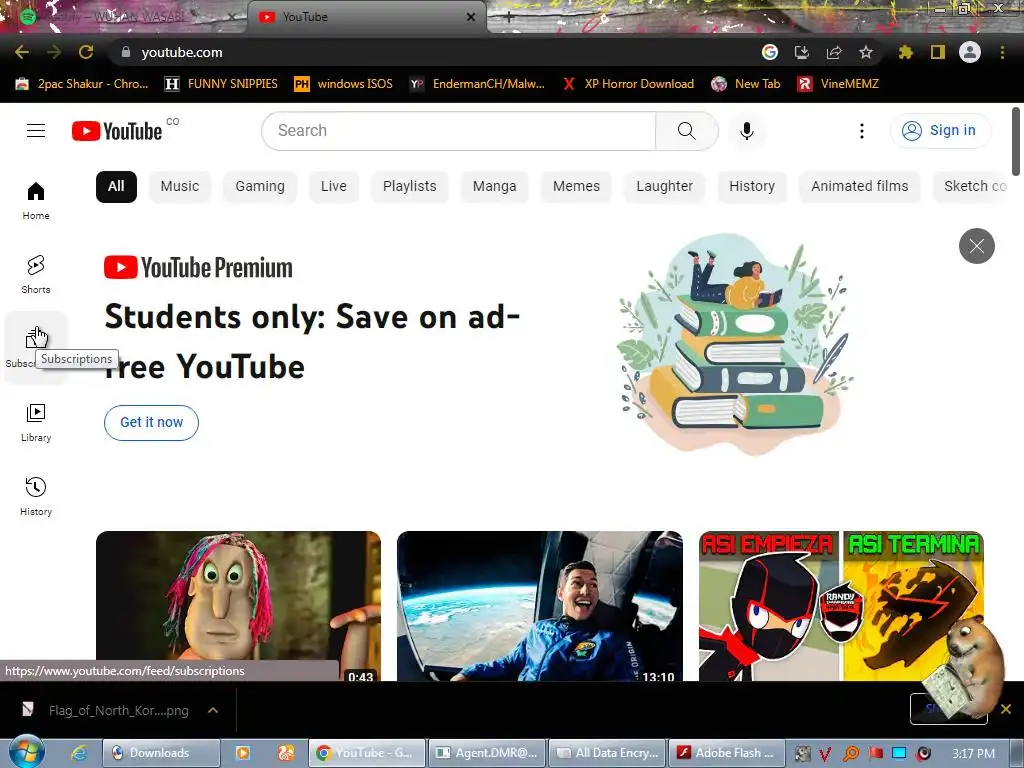Switch to the Downloads taskbar window
The width and height of the screenshot is (1024, 768).
click(x=161, y=753)
